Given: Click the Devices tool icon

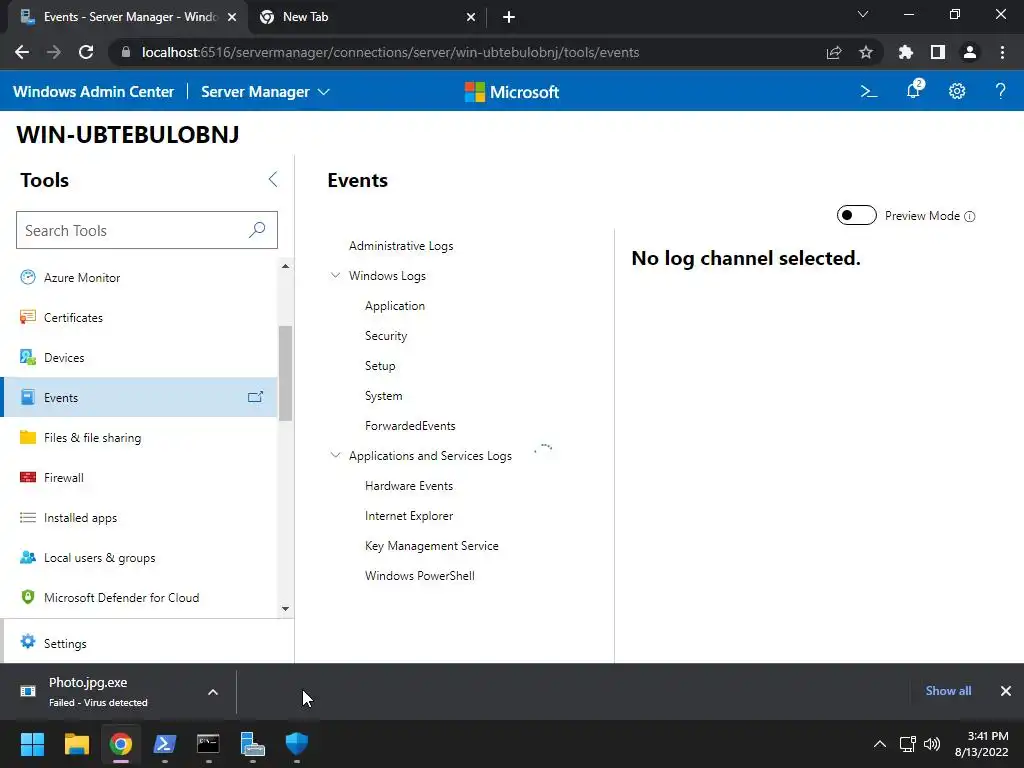Looking at the screenshot, I should pos(27,357).
